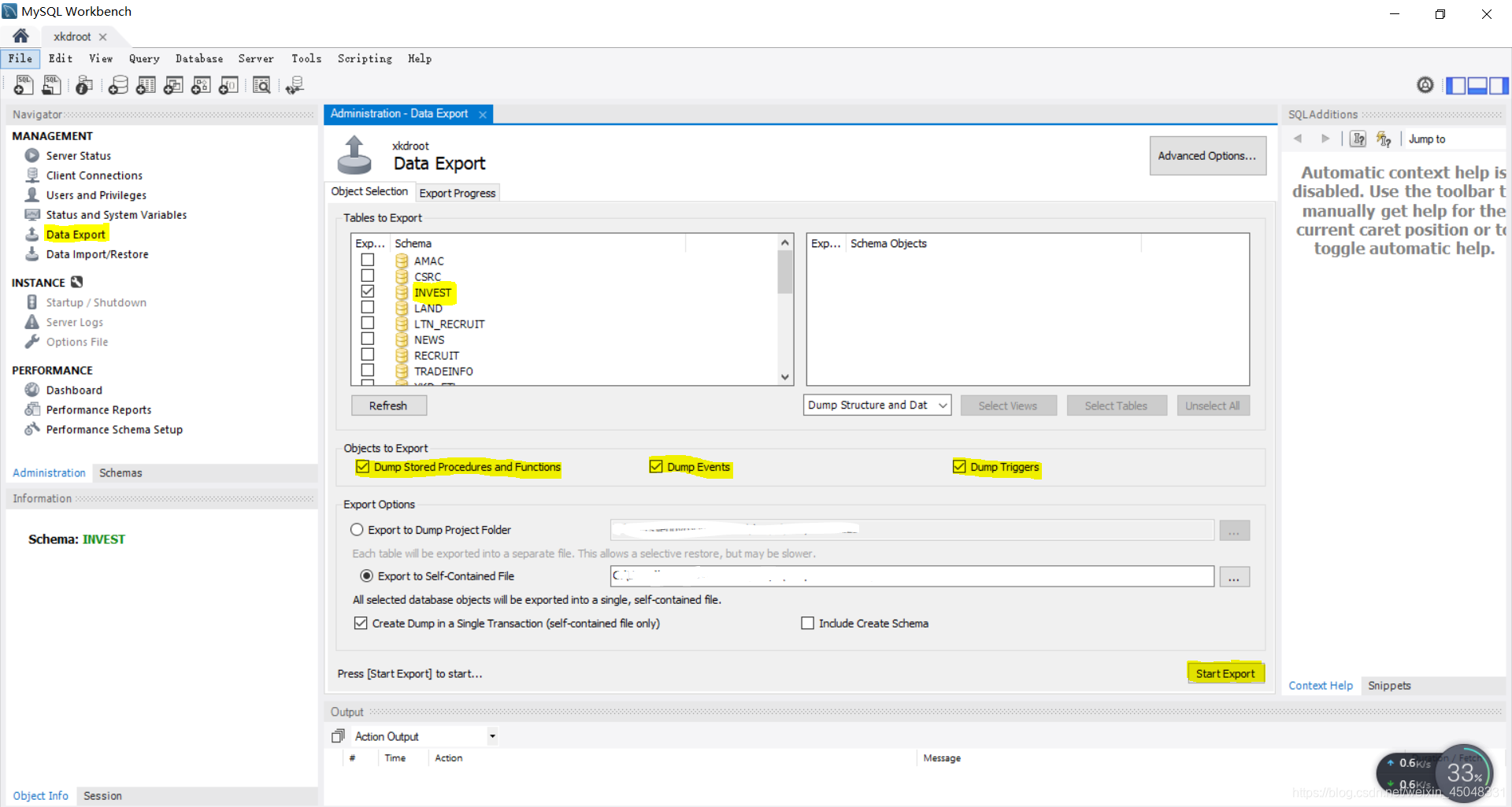The width and height of the screenshot is (1512, 807).
Task: Browse for dump project folder path
Action: tap(1234, 531)
